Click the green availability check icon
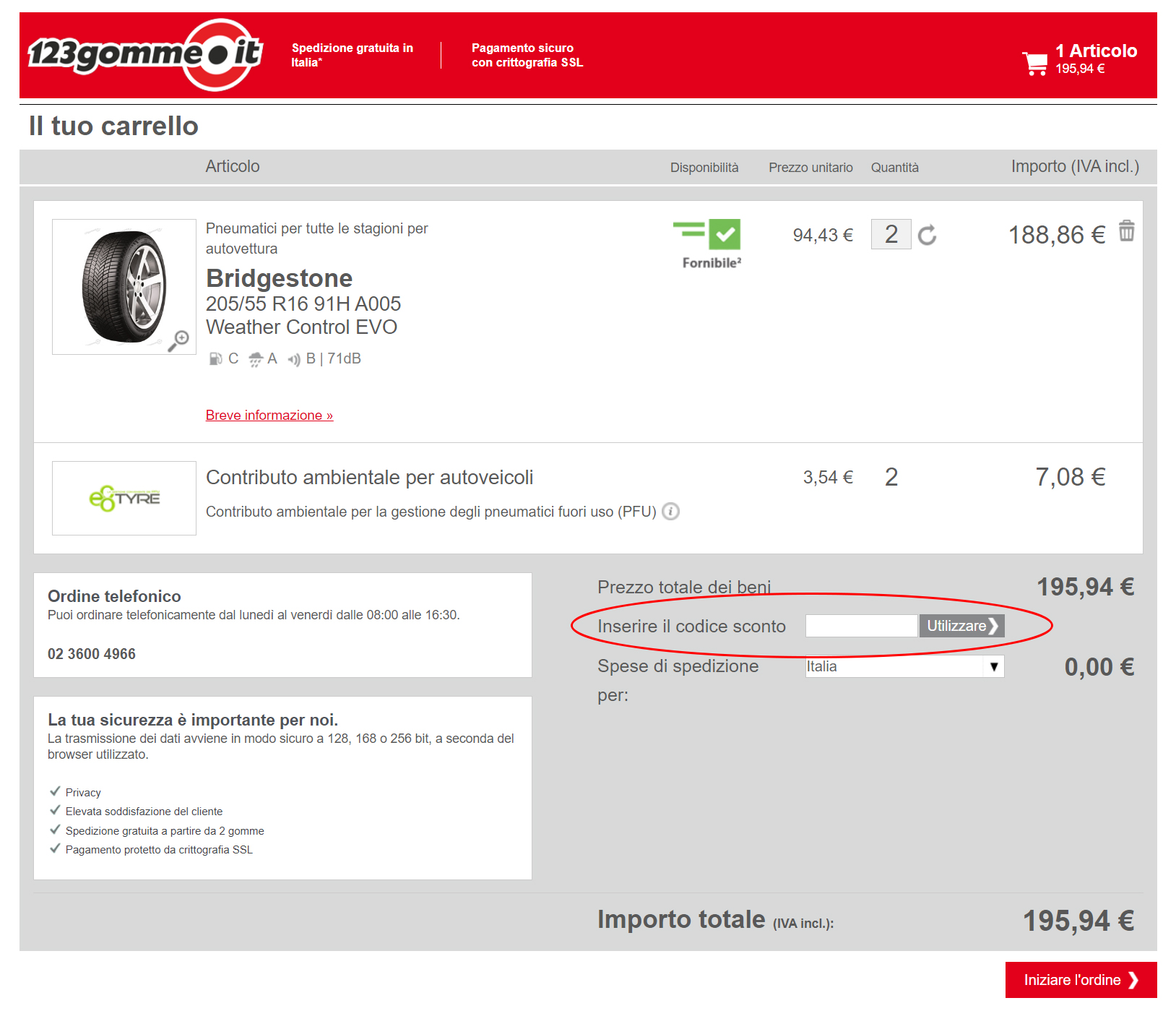This screenshot has height=1011, width=1176. coord(725,234)
